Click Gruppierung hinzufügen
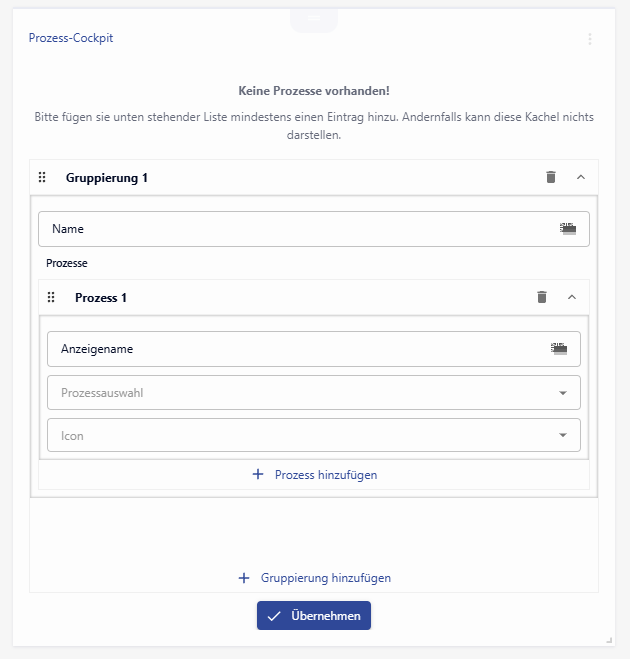The height and width of the screenshot is (659, 630). (314, 578)
